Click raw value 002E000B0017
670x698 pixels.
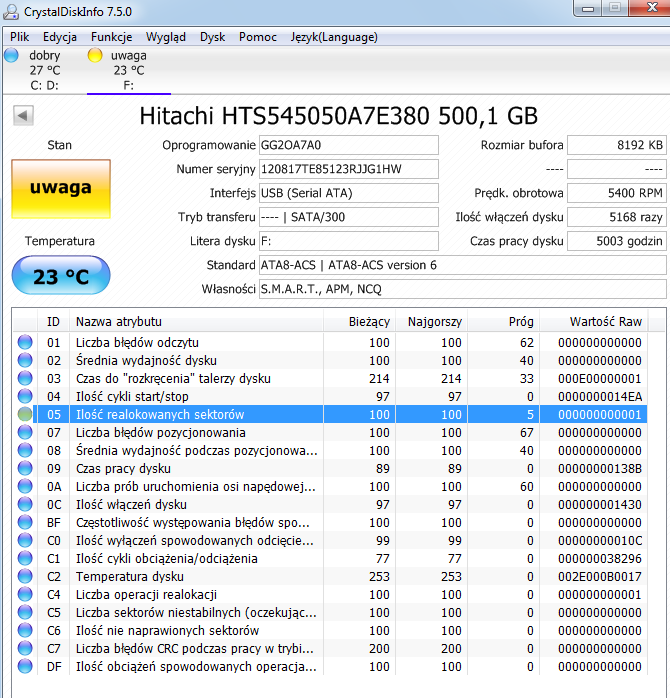600,576
